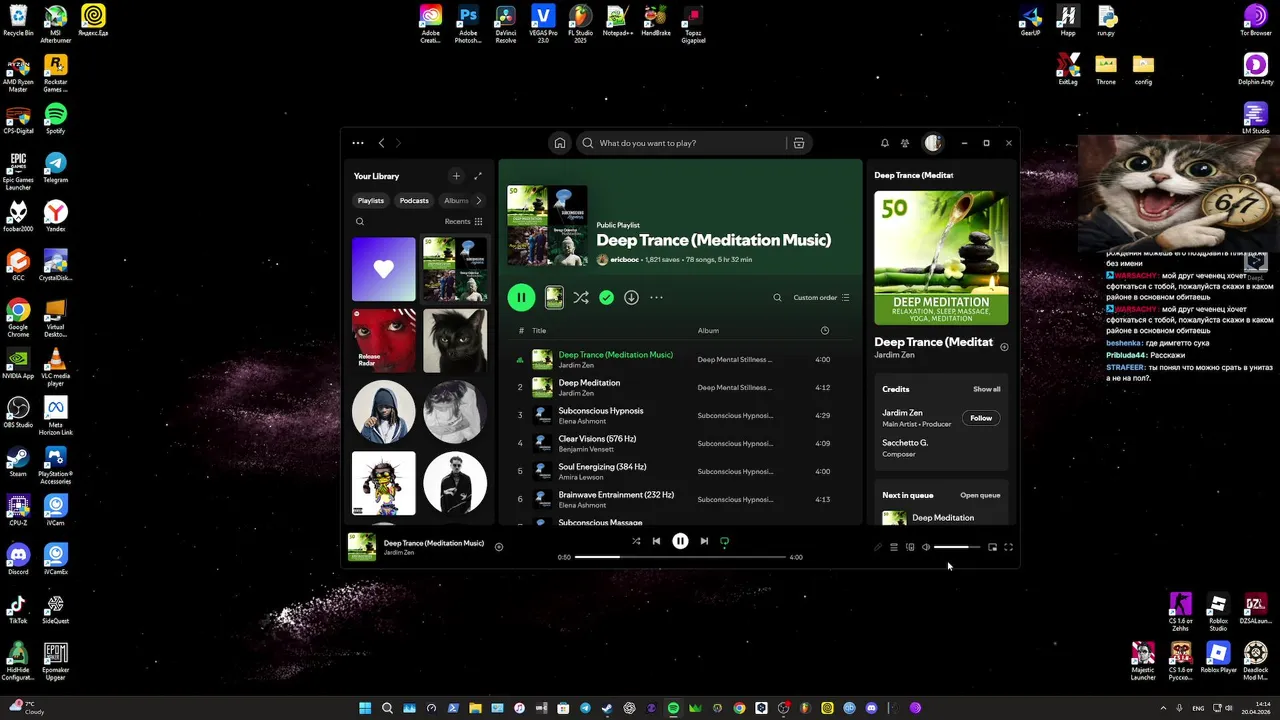
Task: Open ericbooc profile link
Action: [625, 259]
